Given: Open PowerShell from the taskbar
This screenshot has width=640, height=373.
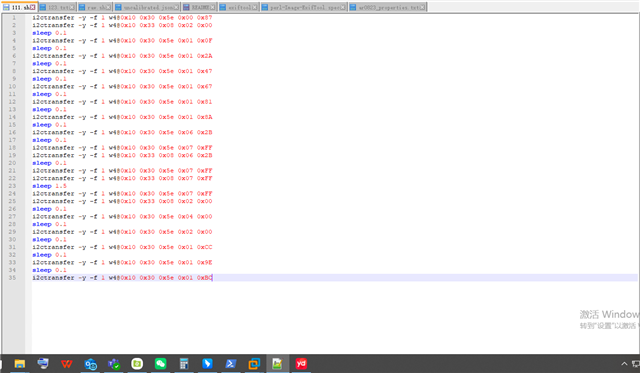Looking at the screenshot, I should [x=231, y=363].
